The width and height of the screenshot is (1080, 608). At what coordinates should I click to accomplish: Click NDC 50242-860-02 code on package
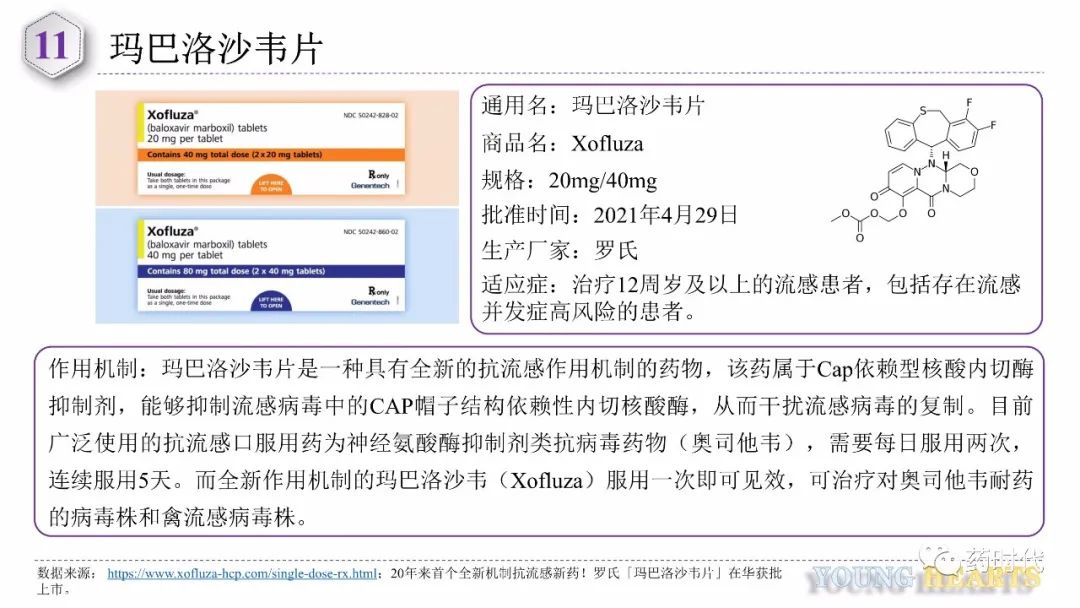(x=371, y=231)
